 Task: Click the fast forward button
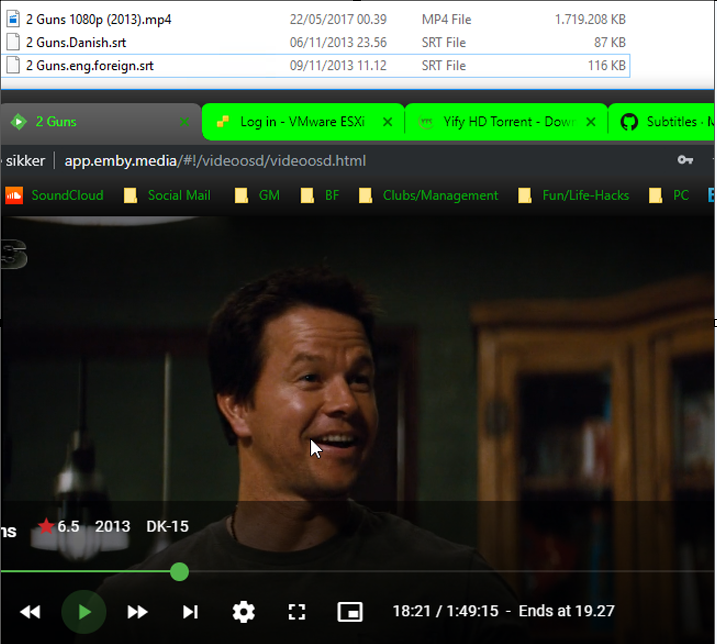[137, 612]
